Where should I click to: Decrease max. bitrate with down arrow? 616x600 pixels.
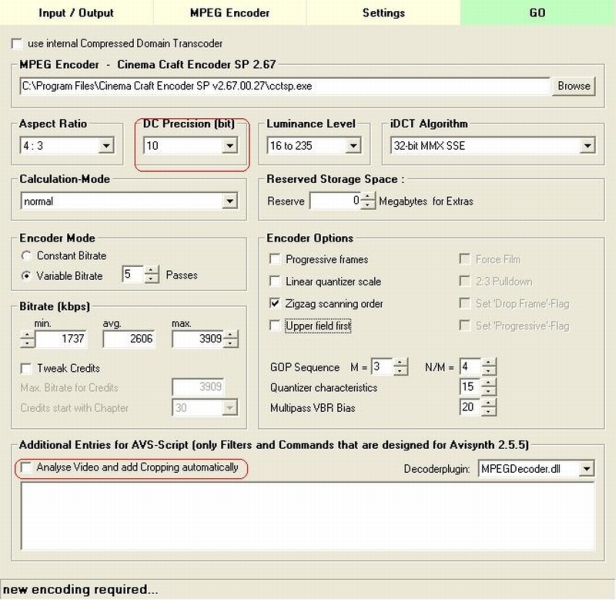tap(231, 343)
